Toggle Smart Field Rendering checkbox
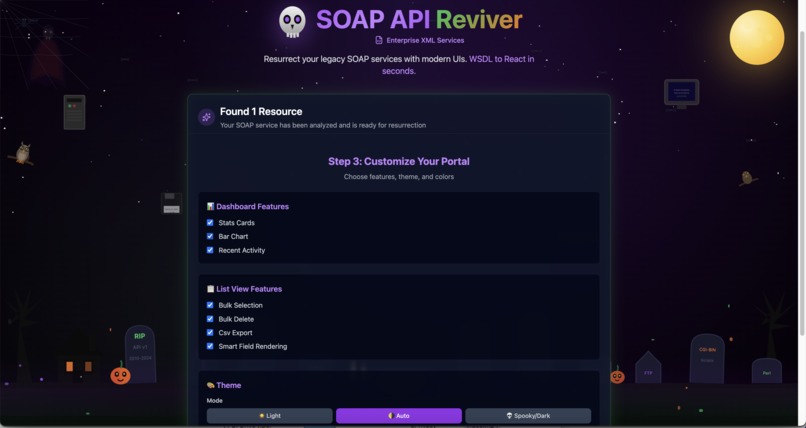The height and width of the screenshot is (428, 806). (x=210, y=346)
